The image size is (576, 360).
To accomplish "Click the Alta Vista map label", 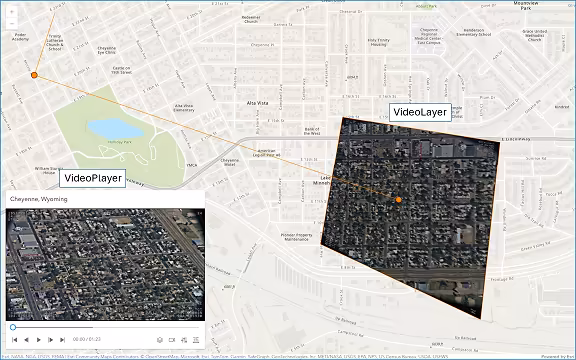I will (x=257, y=103).
